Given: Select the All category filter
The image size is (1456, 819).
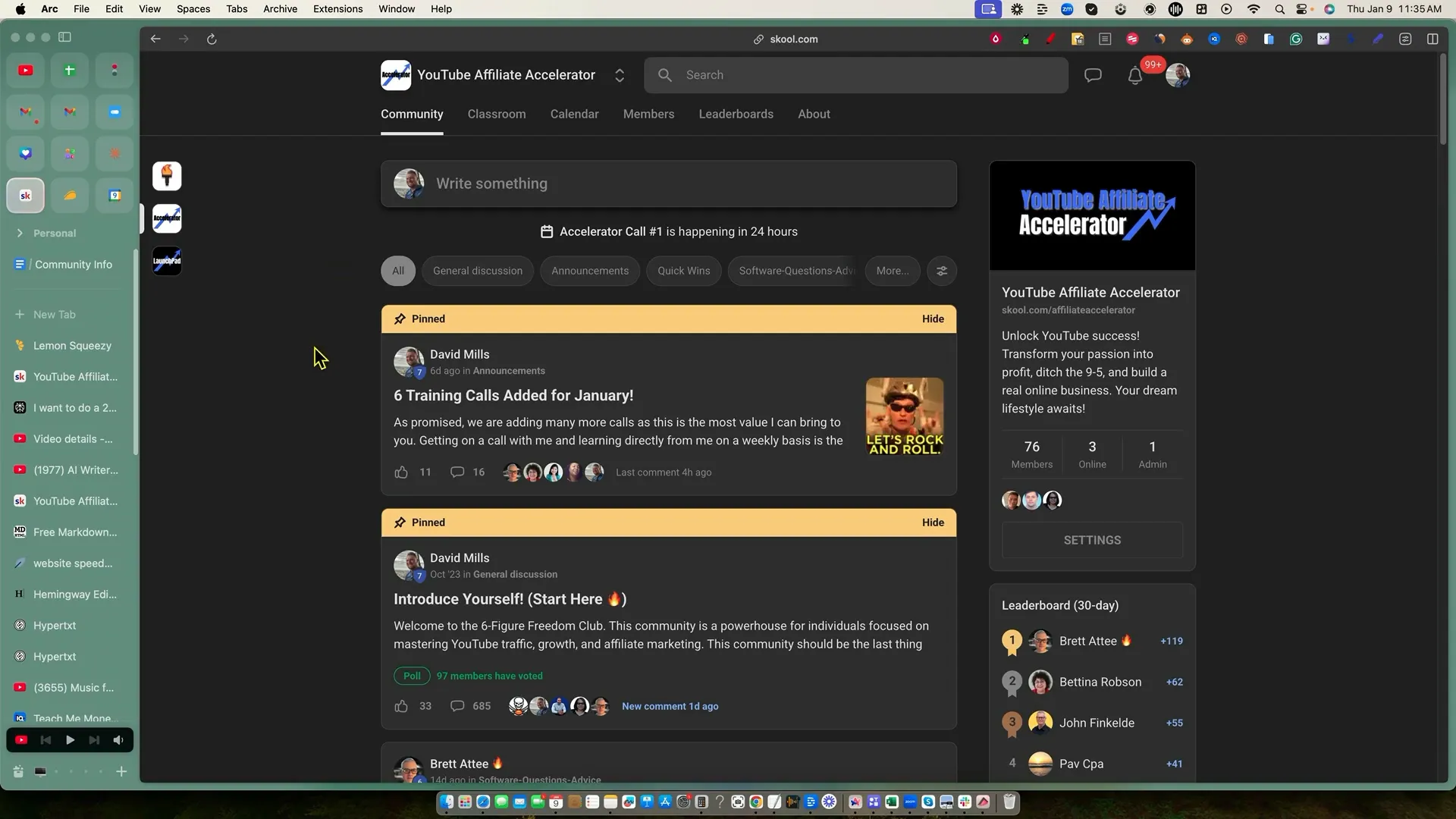Looking at the screenshot, I should click(x=398, y=271).
